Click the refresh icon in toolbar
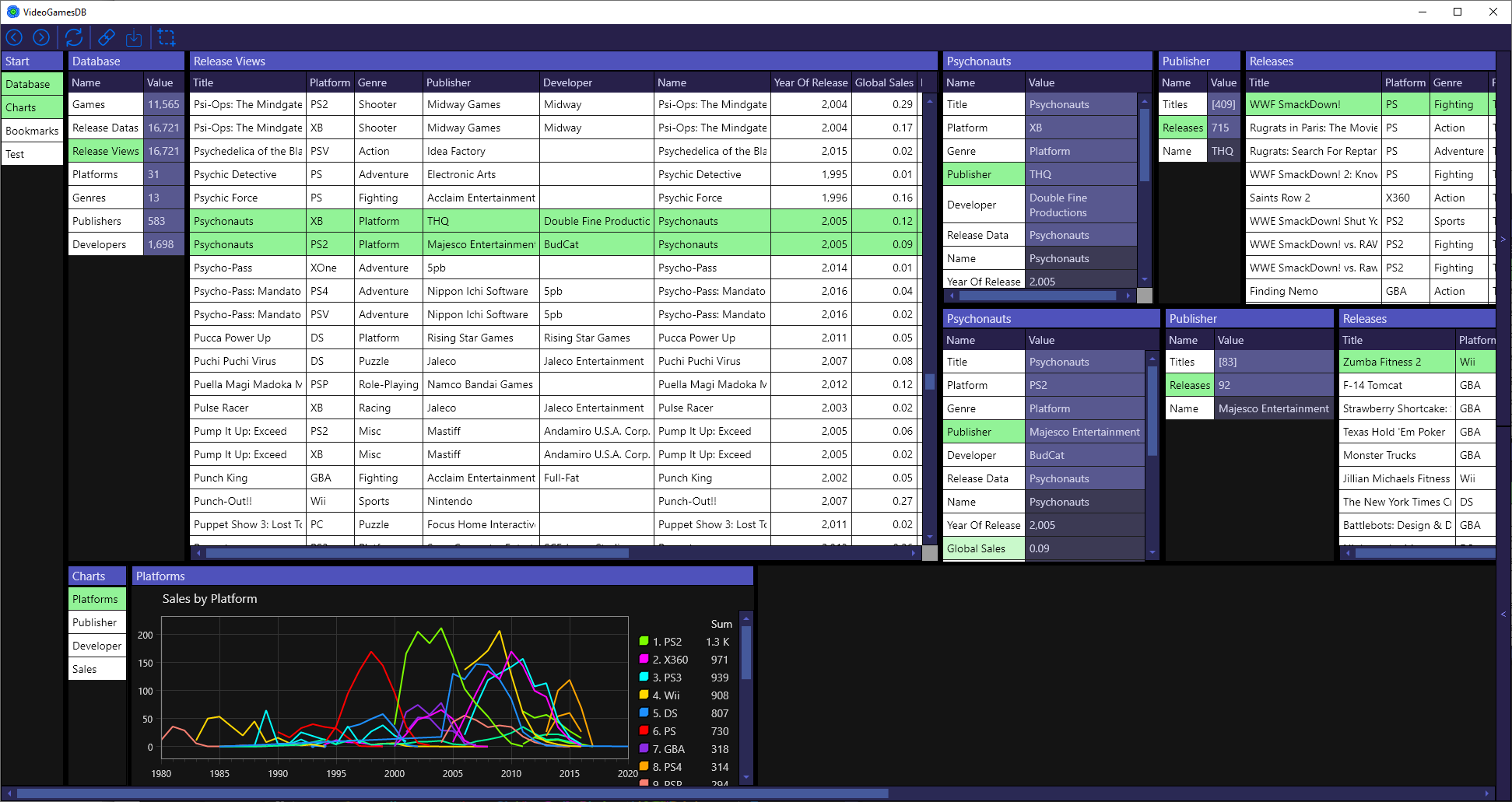The width and height of the screenshot is (1512, 802). pyautogui.click(x=74, y=37)
